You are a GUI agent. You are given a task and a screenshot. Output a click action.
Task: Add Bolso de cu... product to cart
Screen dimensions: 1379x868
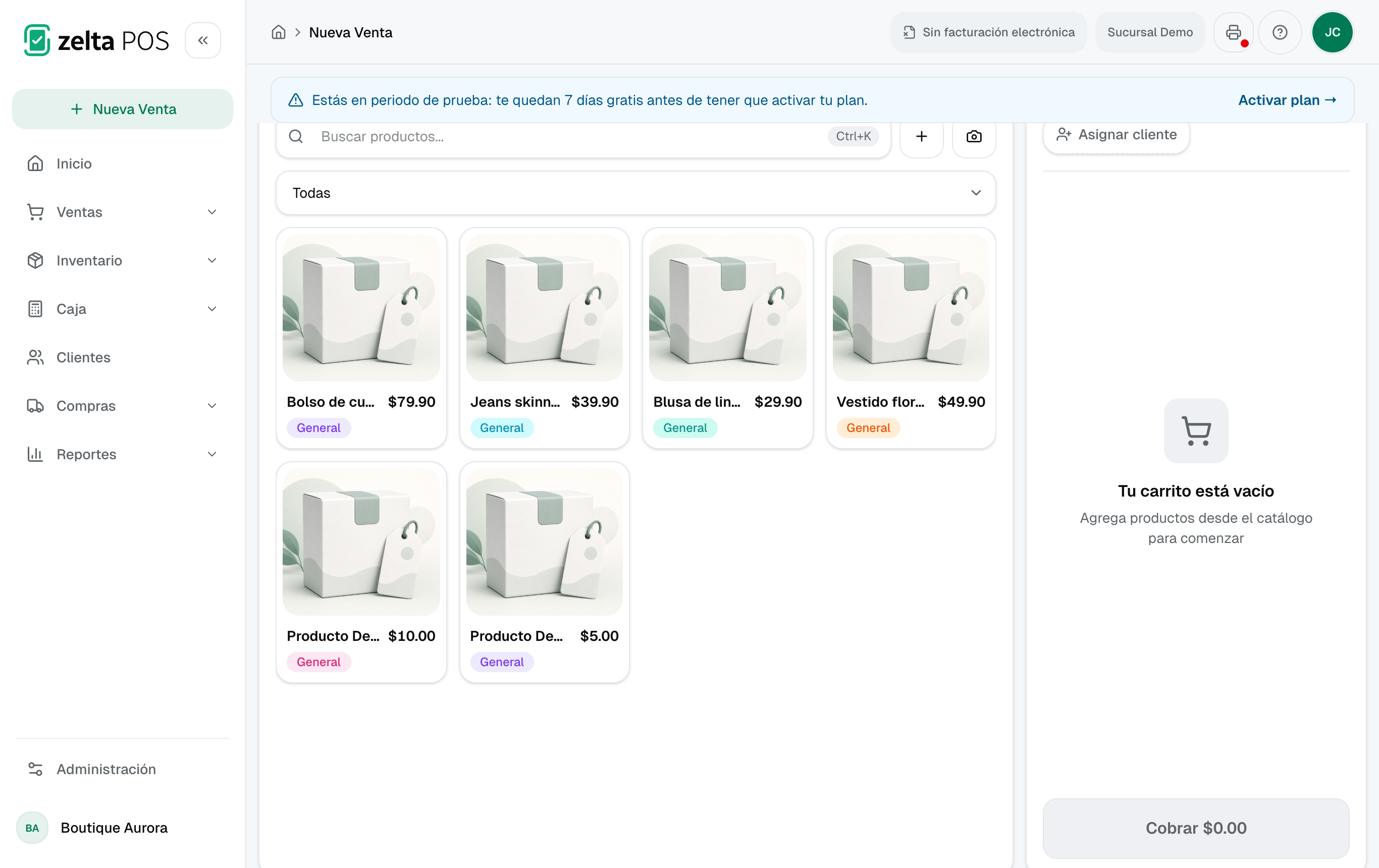(x=361, y=339)
